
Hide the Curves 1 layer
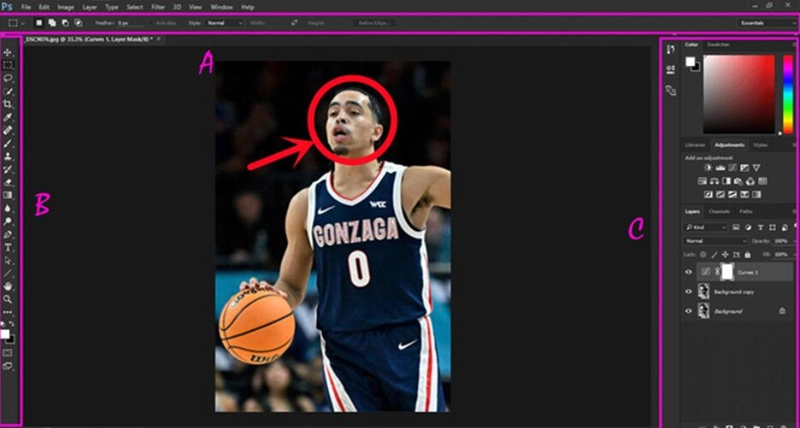[x=688, y=271]
